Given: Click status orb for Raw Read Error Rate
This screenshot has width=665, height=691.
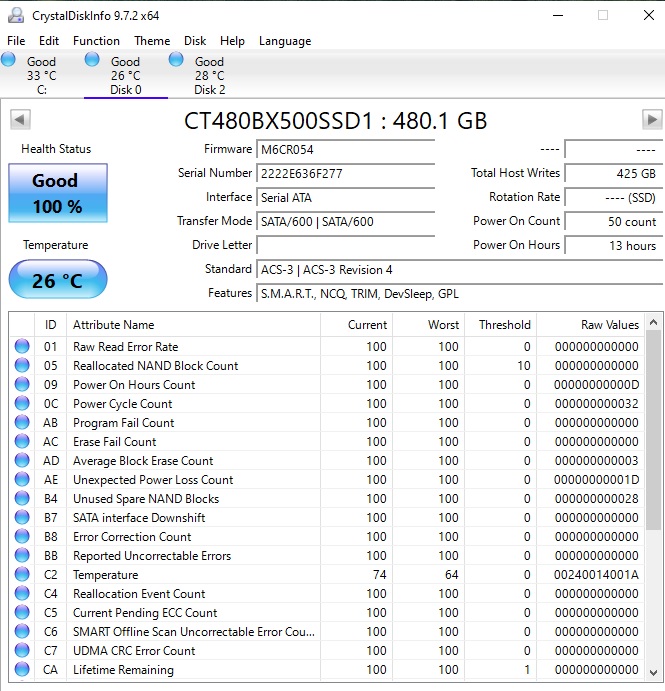Looking at the screenshot, I should click(22, 347).
